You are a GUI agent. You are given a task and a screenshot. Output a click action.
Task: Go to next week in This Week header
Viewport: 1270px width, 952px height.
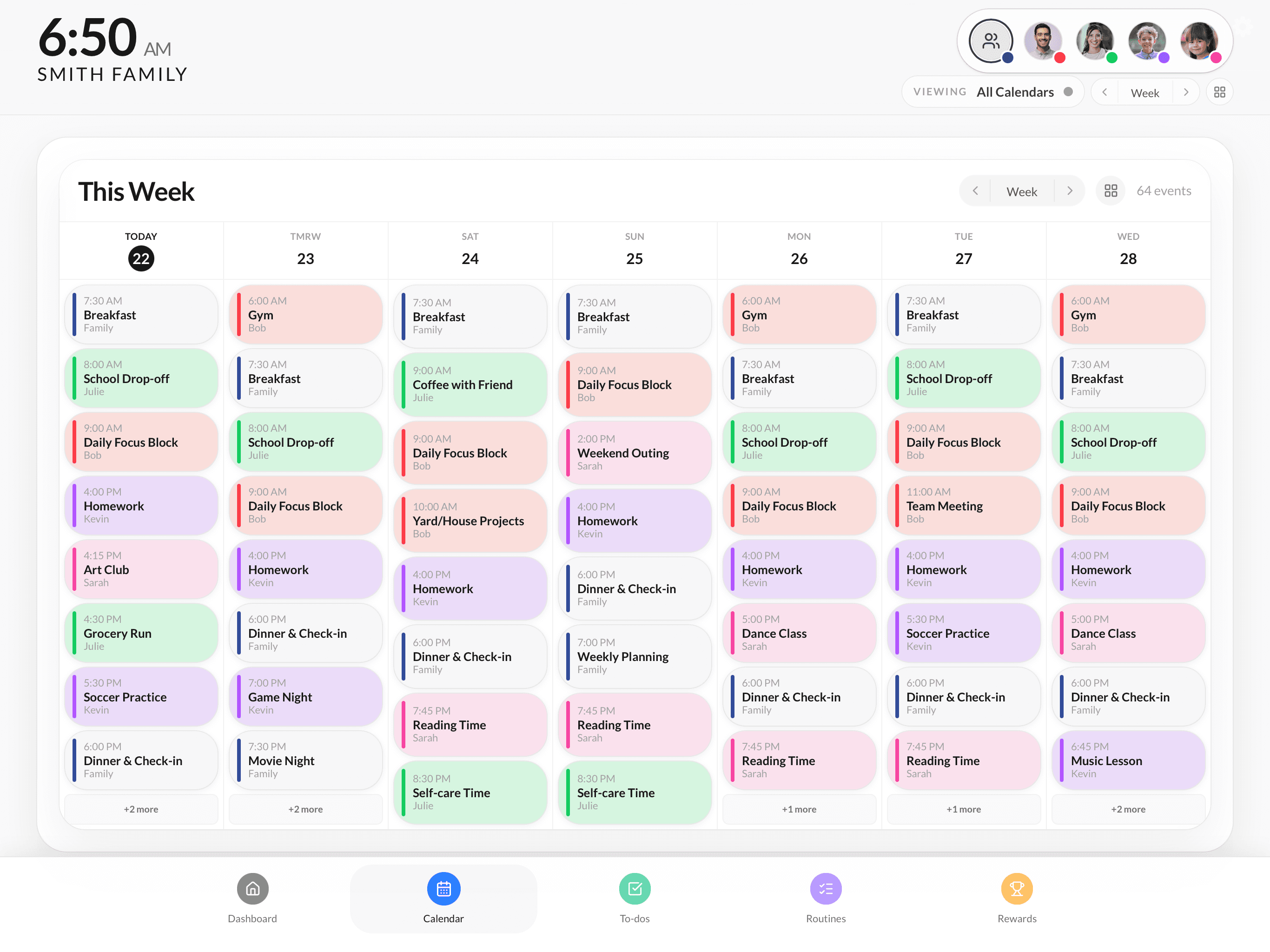tap(1070, 191)
